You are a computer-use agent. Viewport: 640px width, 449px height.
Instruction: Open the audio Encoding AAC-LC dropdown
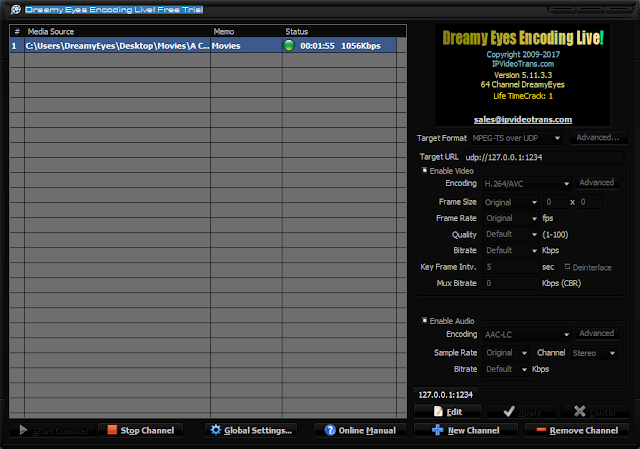pos(527,334)
